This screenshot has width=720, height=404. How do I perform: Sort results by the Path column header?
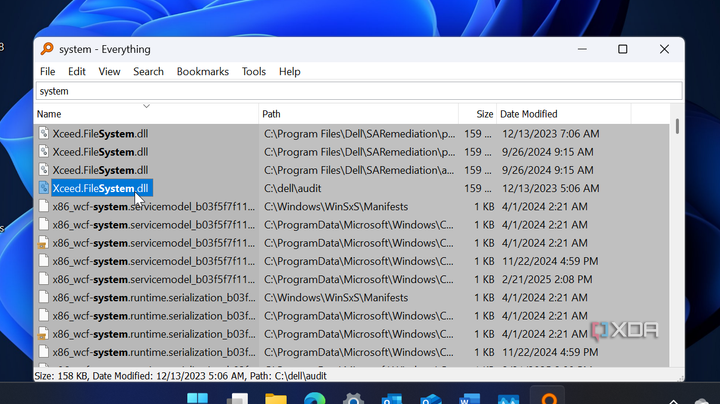tap(274, 114)
